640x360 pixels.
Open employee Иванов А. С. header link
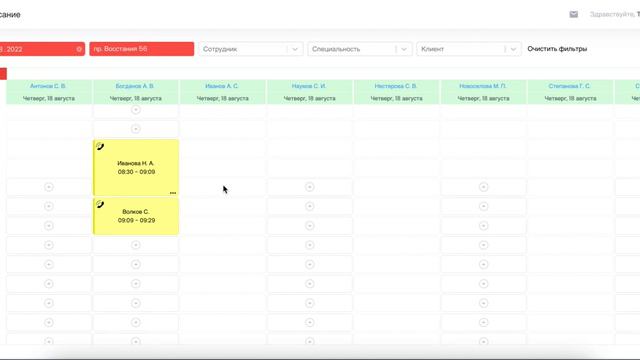tap(222, 86)
